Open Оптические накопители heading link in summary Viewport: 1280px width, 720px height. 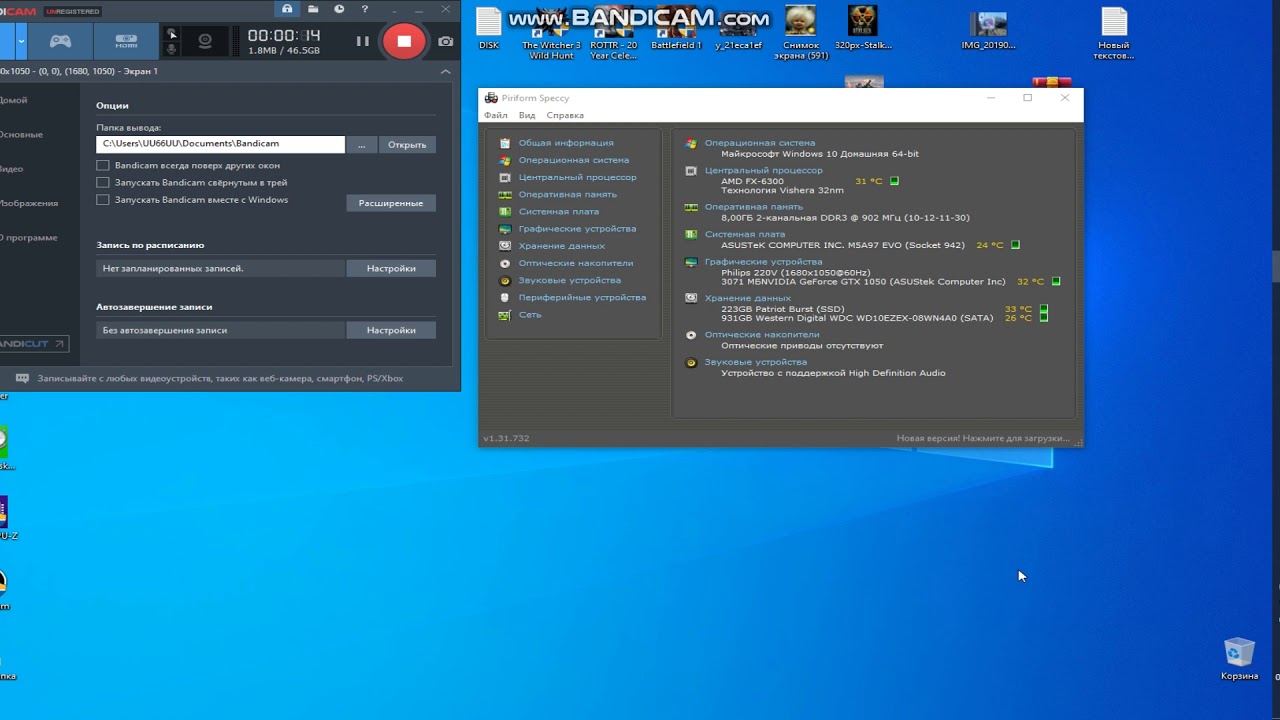tap(762, 335)
